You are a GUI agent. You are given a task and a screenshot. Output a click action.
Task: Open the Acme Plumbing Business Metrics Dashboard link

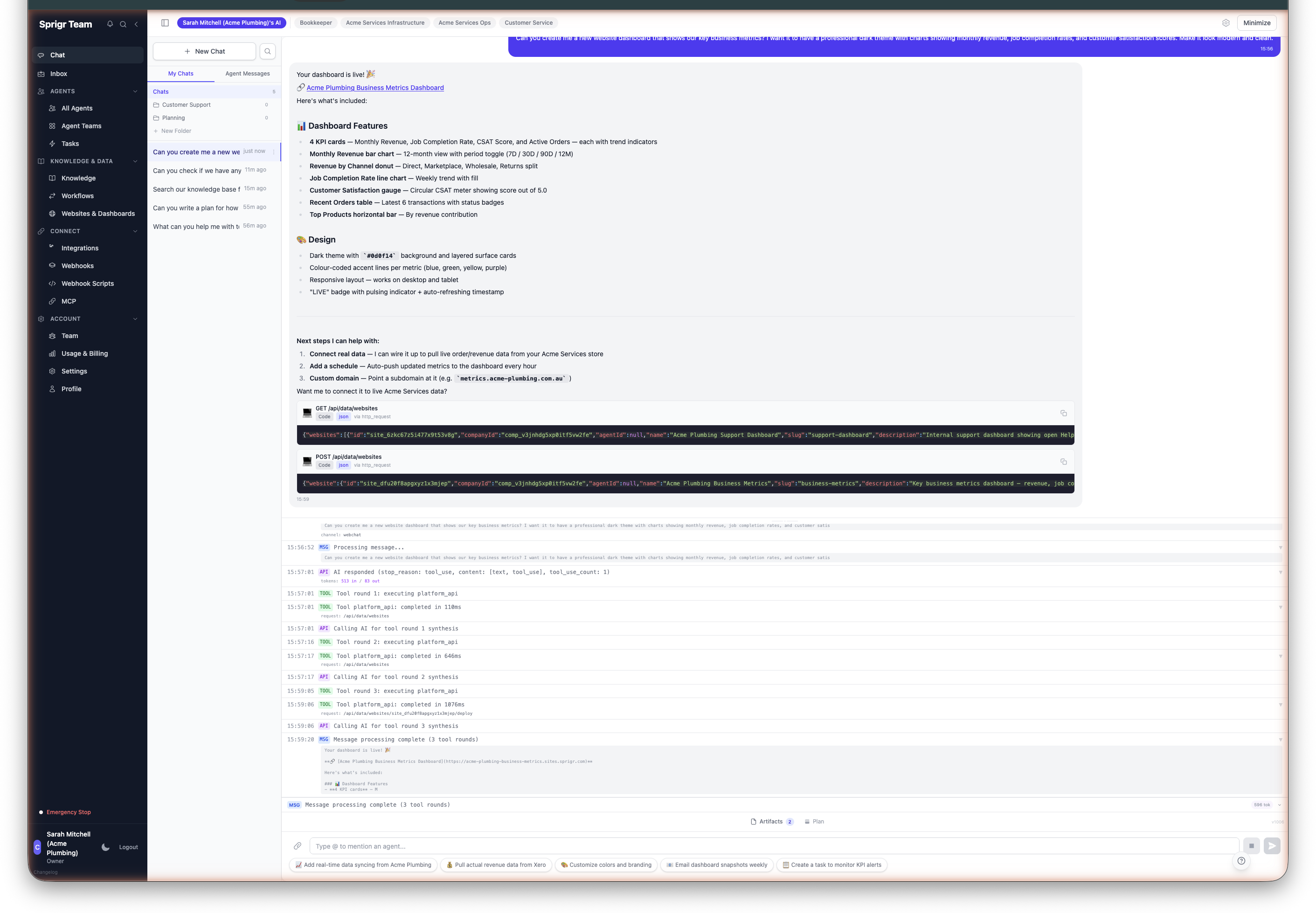coord(375,88)
